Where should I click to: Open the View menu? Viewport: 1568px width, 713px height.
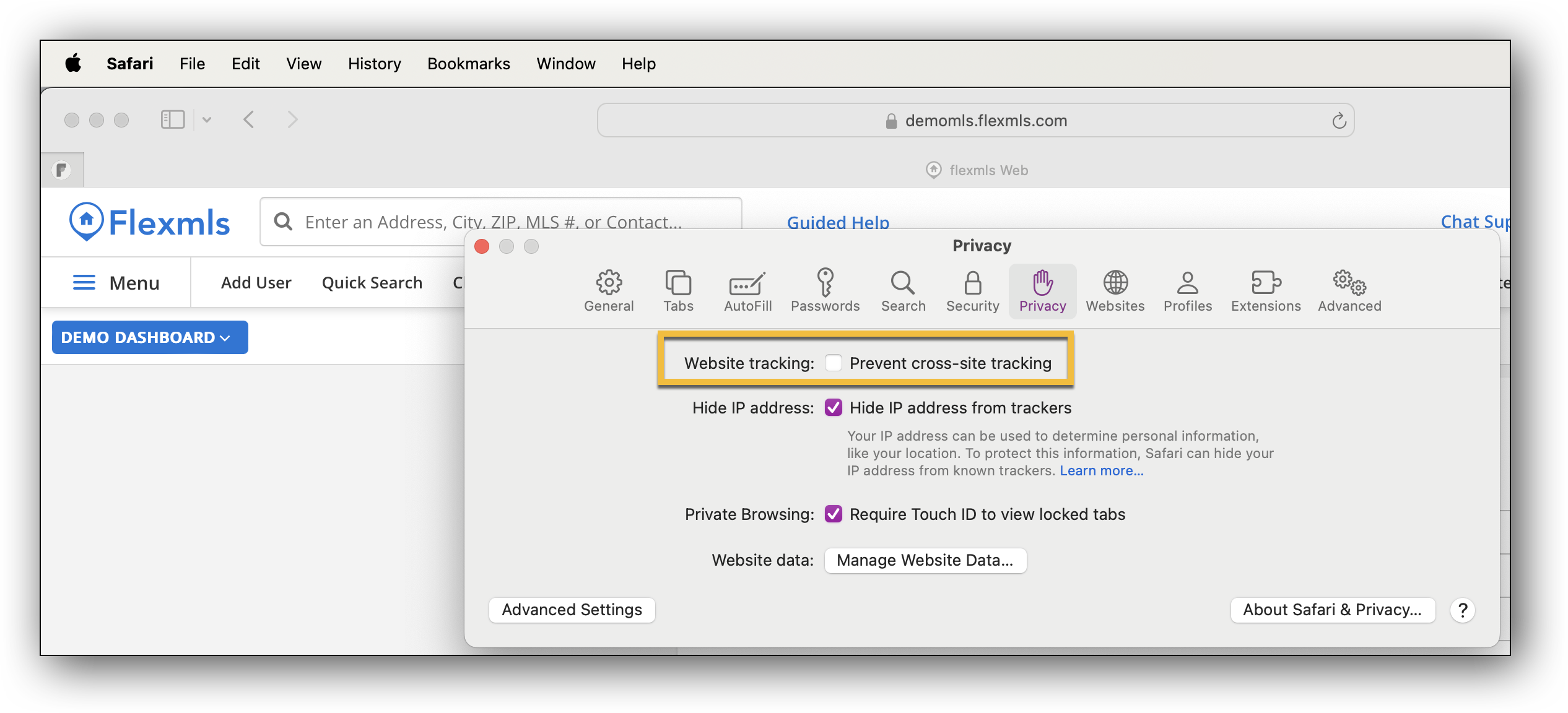click(303, 64)
